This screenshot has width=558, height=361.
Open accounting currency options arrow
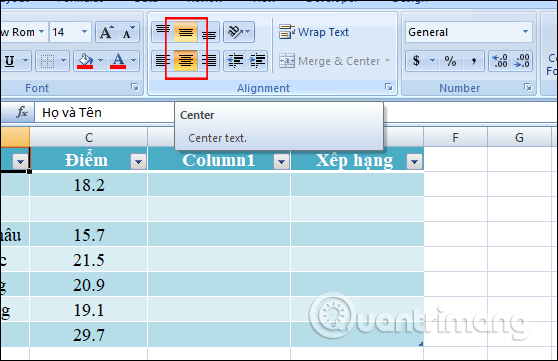pyautogui.click(x=432, y=61)
